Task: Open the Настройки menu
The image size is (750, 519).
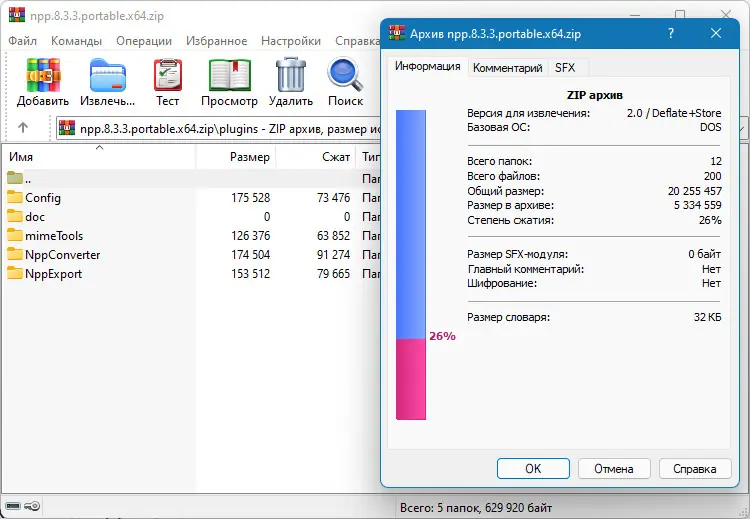Action: tap(291, 41)
